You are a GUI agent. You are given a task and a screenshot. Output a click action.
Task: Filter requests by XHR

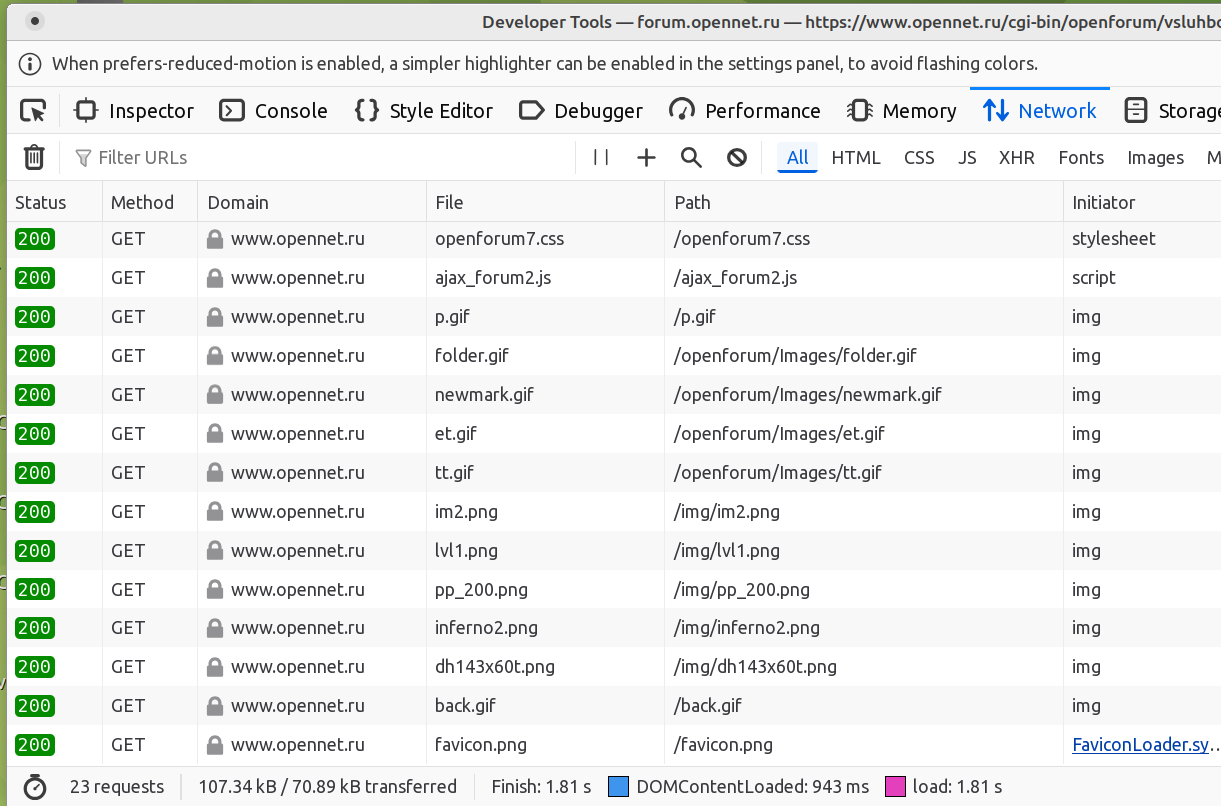coord(1017,158)
